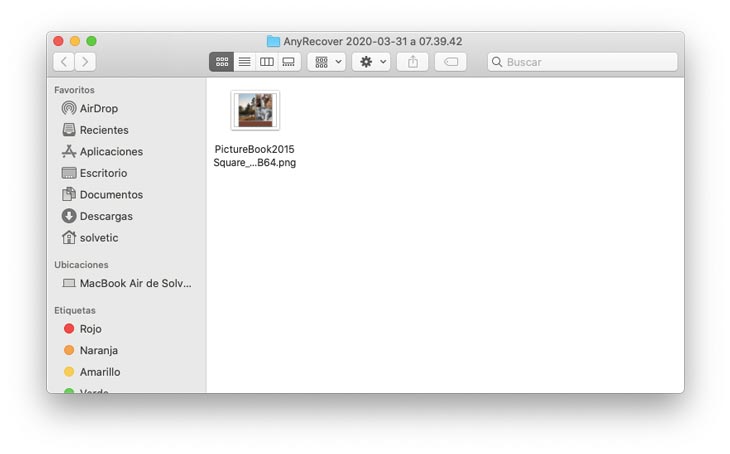
Task: Select the Amarillo tag
Action: (x=126, y=372)
